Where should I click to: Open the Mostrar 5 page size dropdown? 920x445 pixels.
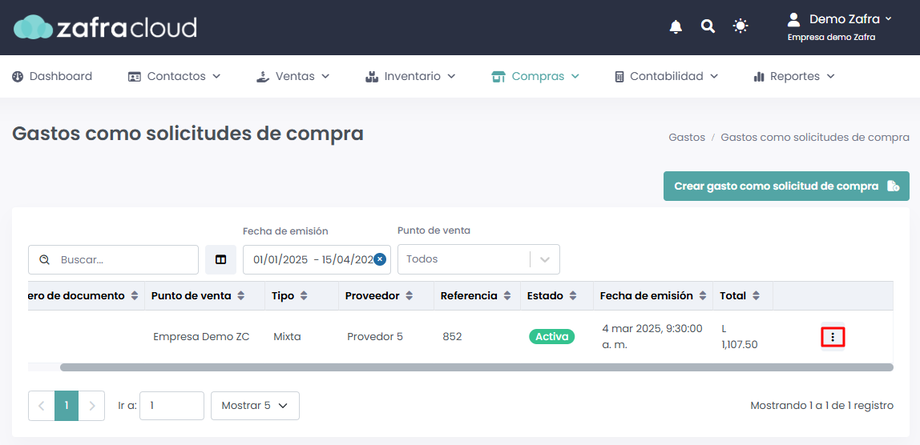255,406
